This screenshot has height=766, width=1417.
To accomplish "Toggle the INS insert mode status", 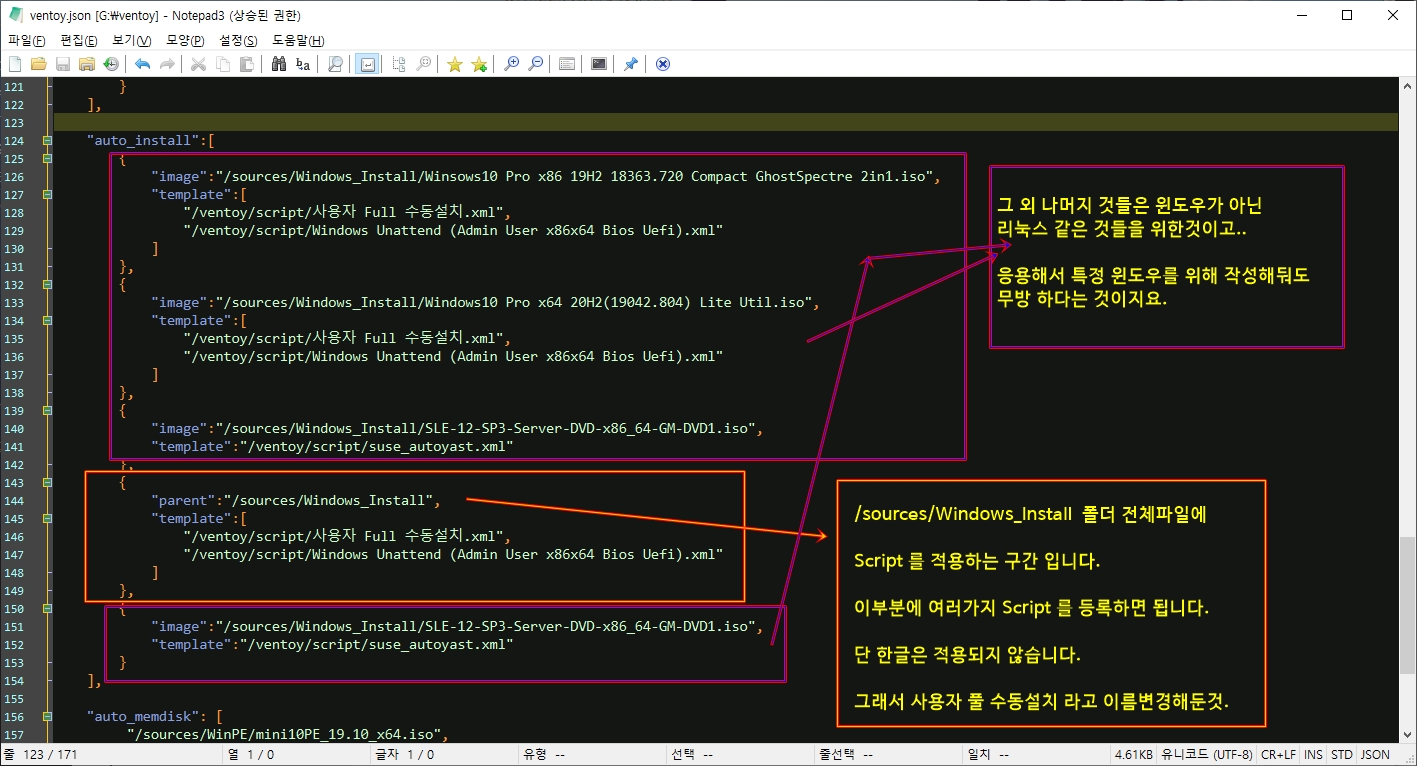I will pyautogui.click(x=1314, y=755).
